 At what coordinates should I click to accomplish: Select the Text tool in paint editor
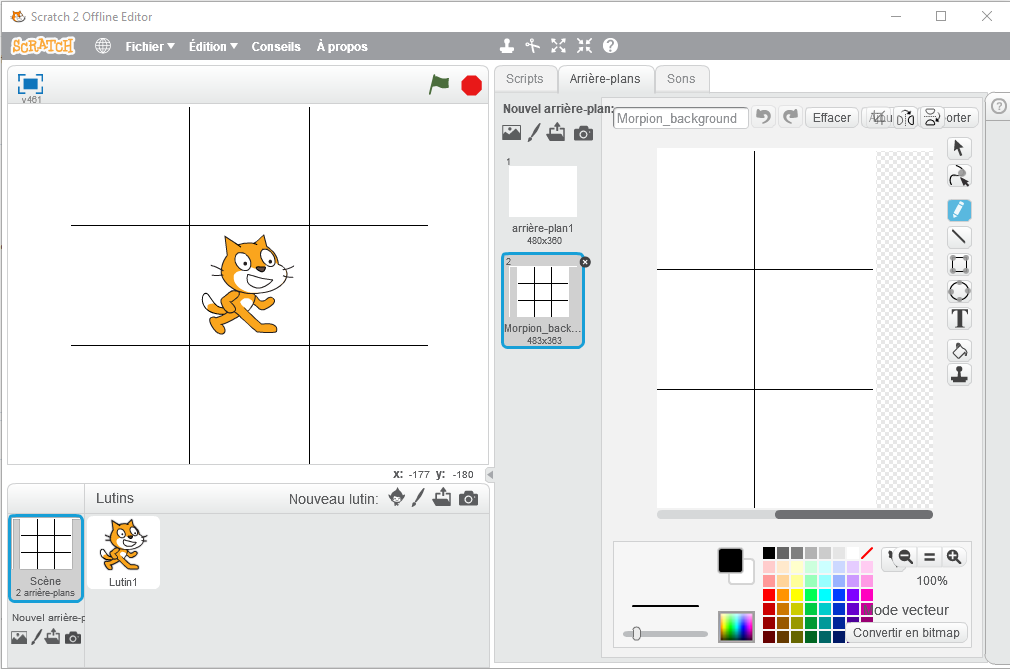[959, 319]
